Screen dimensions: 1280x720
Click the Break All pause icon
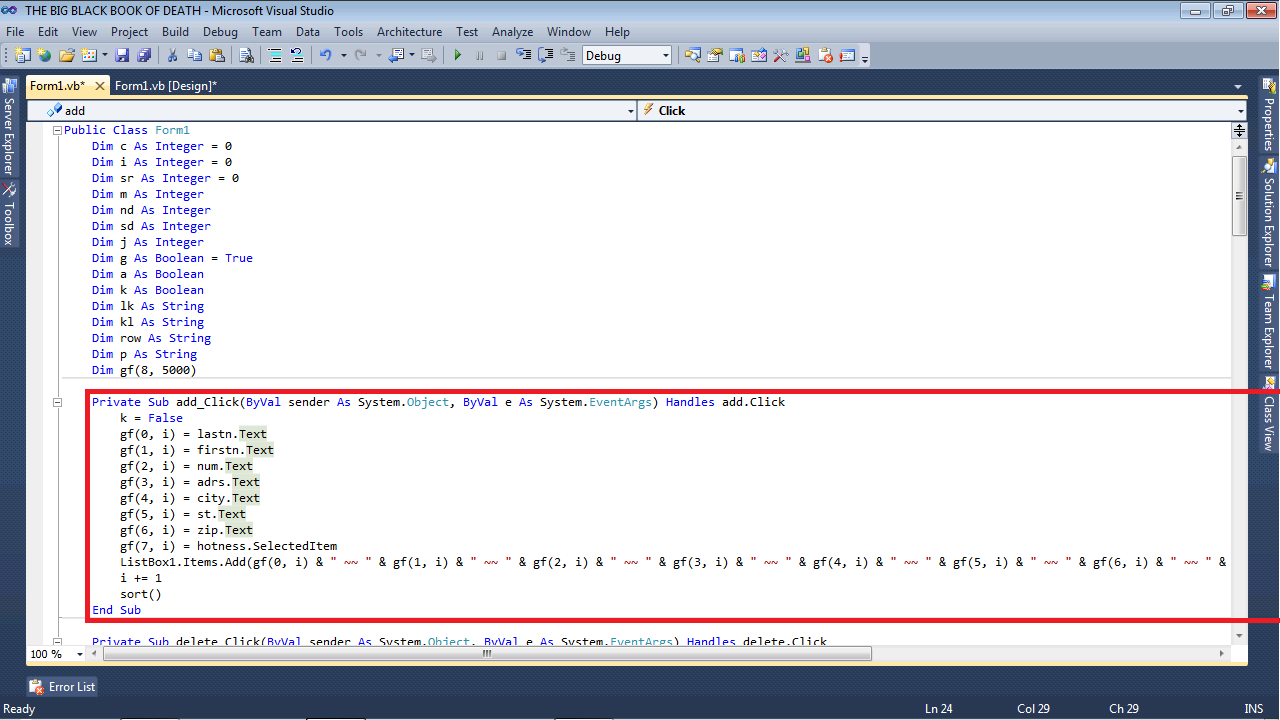pos(480,56)
